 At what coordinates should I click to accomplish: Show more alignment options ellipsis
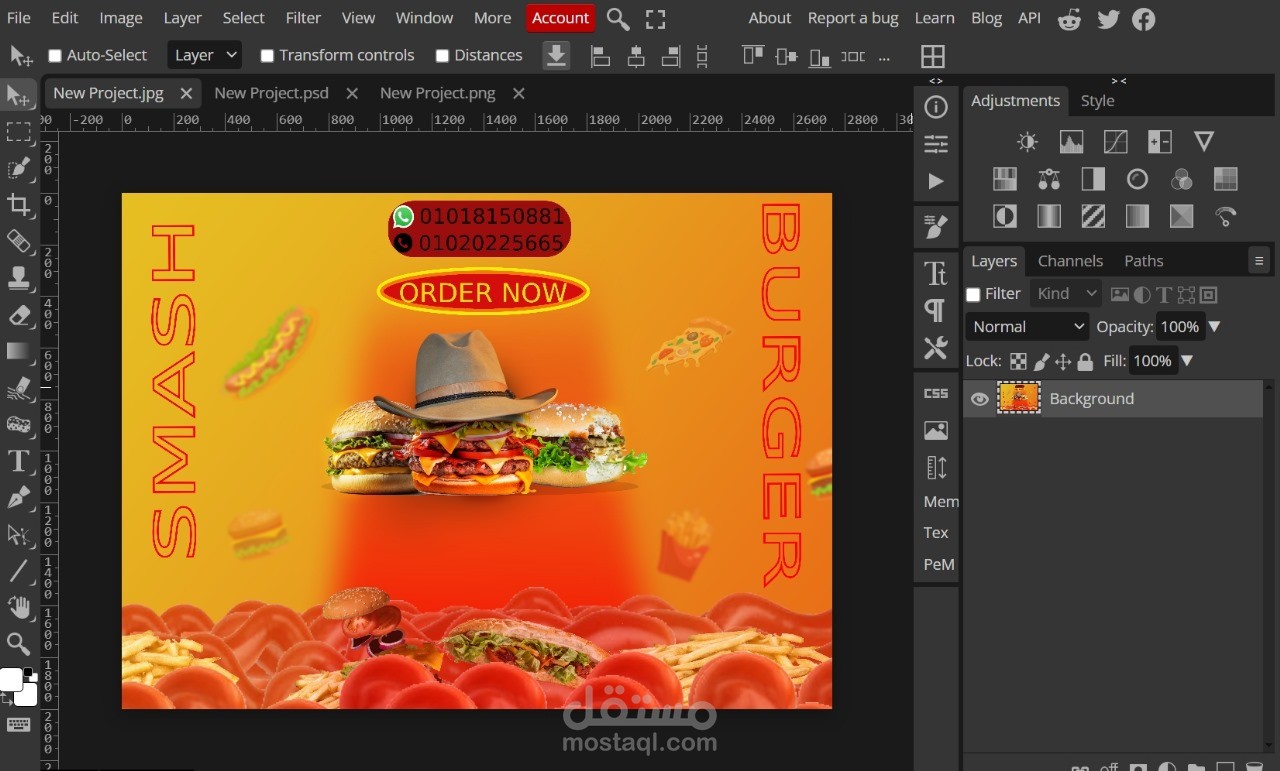pos(884,57)
